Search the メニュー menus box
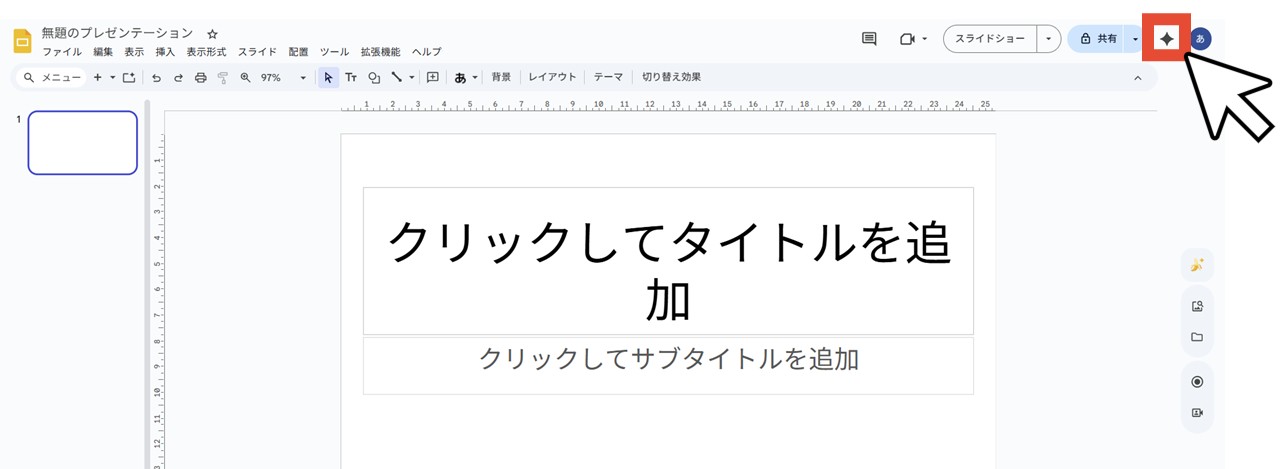The image size is (1280, 469). (52, 77)
